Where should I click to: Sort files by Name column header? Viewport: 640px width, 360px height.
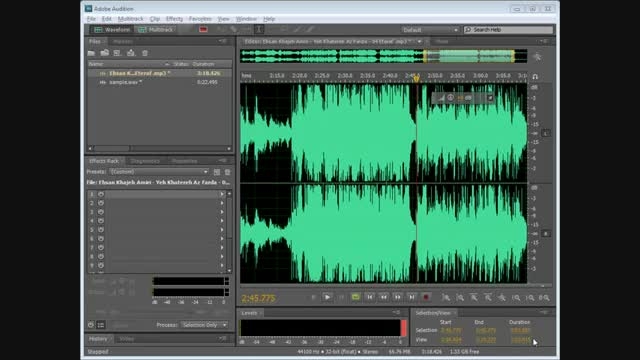pos(96,64)
